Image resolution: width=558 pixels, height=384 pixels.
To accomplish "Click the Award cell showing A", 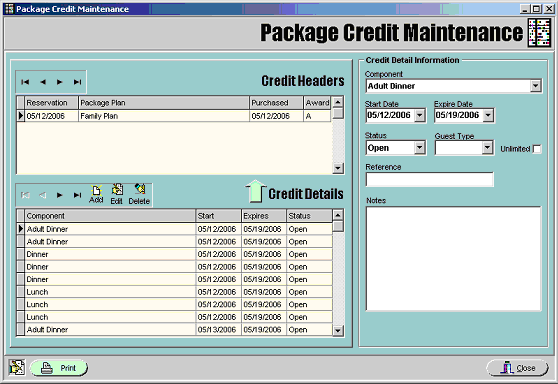I will 317,116.
